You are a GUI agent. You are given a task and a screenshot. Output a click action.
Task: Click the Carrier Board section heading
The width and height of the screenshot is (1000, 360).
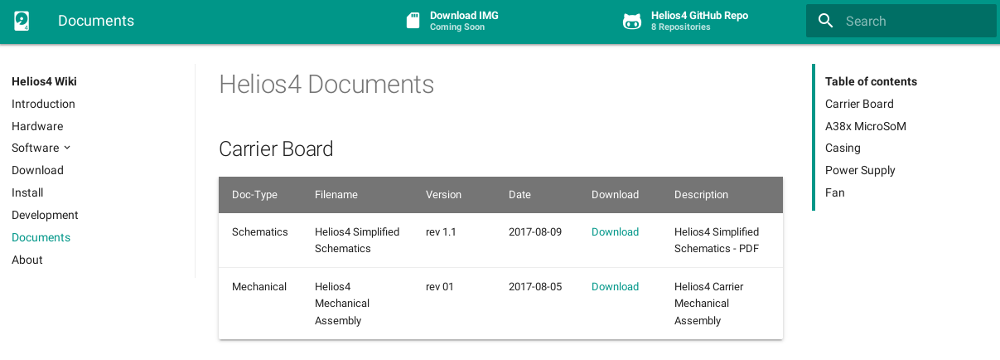276,149
